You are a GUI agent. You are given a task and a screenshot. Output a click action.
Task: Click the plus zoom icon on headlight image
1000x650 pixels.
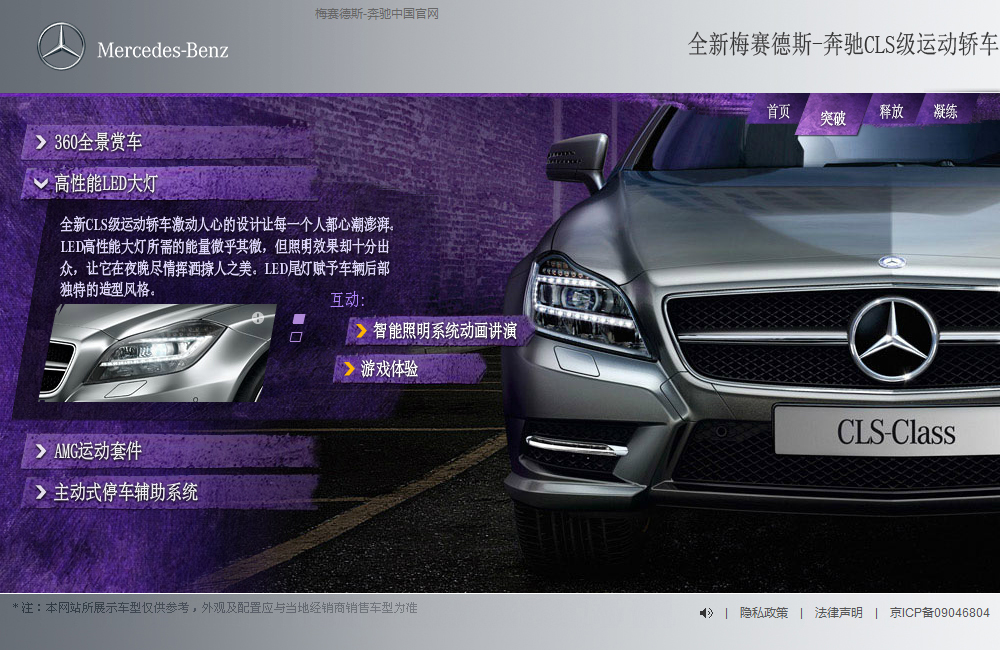tap(258, 318)
